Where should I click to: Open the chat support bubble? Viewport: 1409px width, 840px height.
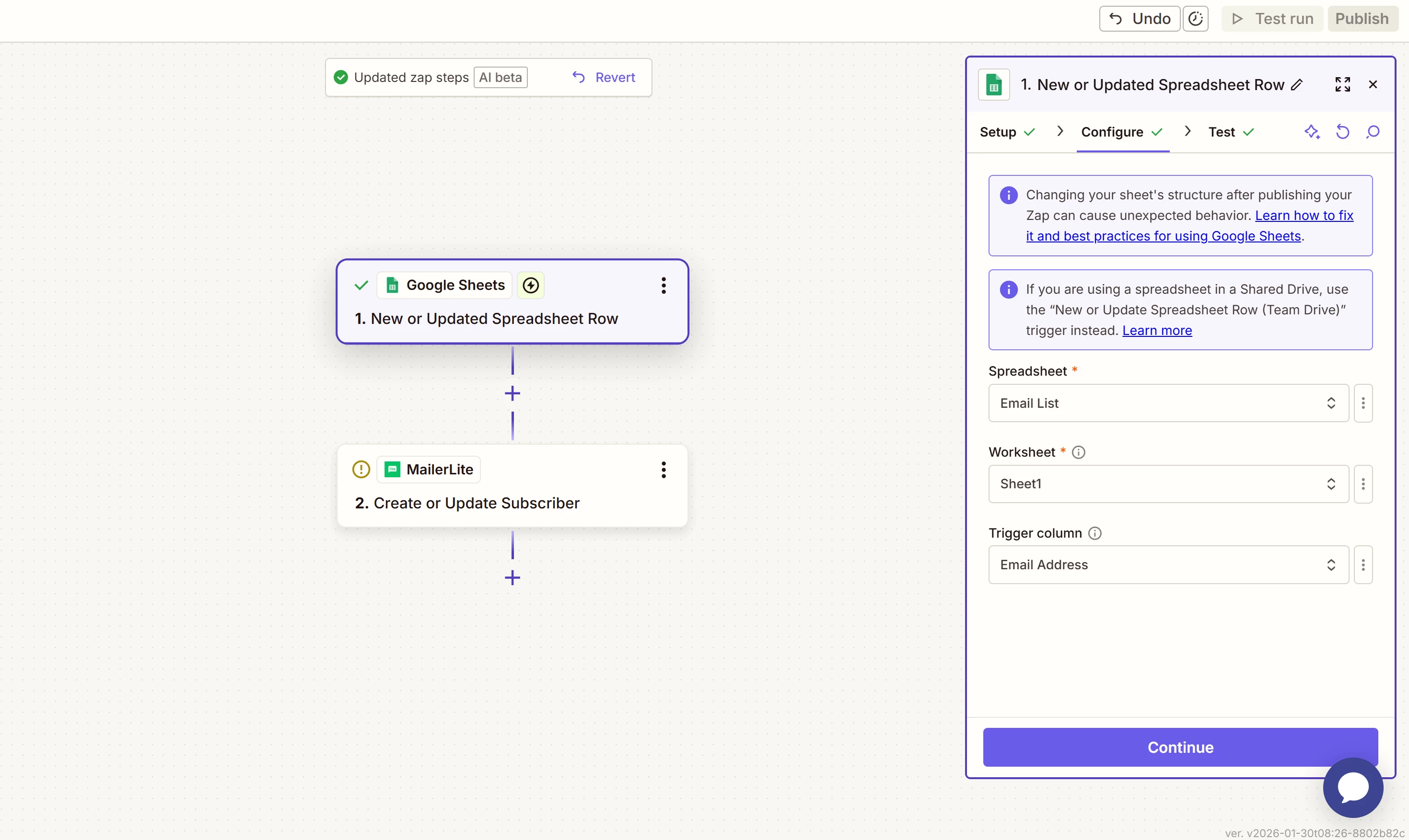point(1352,787)
